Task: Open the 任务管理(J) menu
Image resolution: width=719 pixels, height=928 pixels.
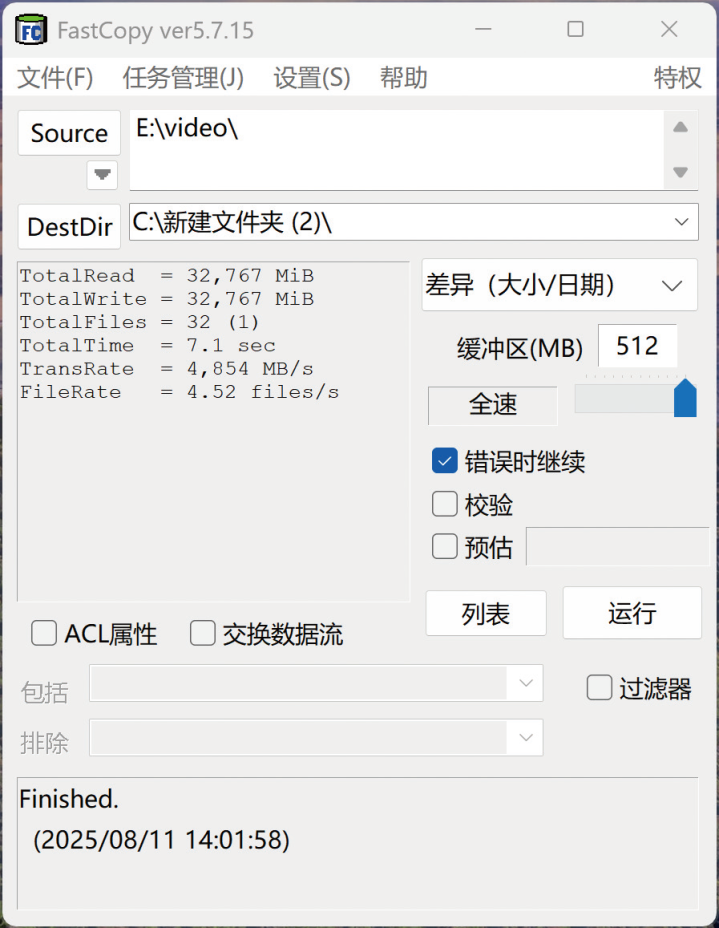Action: click(x=183, y=78)
